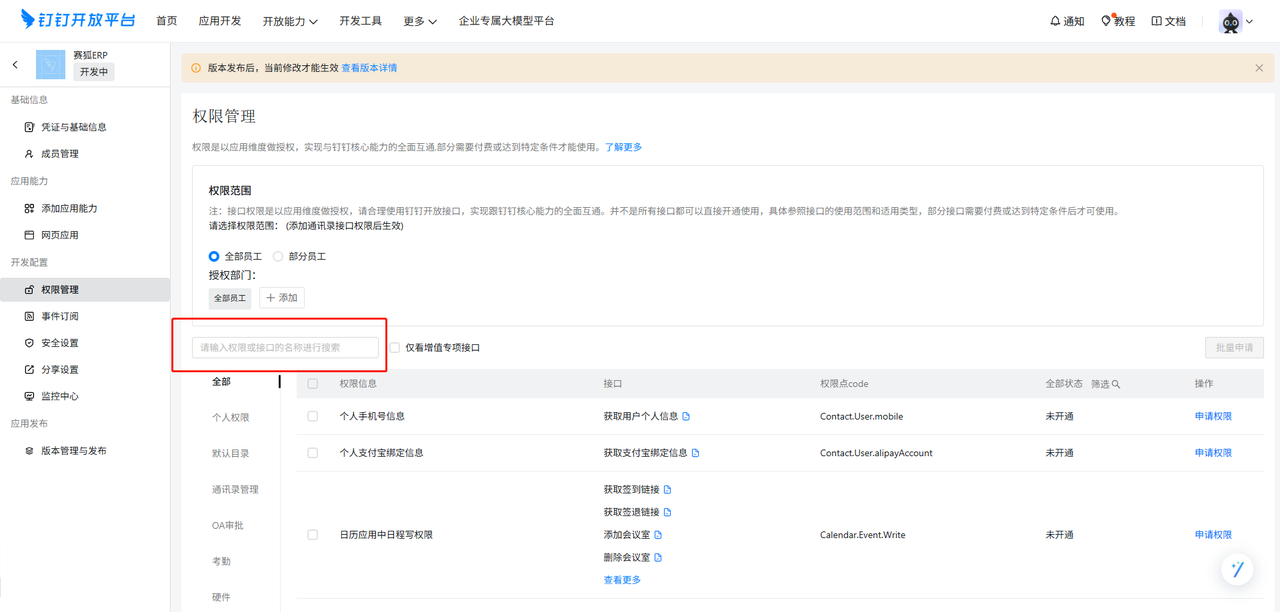Open the 文档 docs icon
The width and height of the screenshot is (1280, 612).
pos(1156,21)
